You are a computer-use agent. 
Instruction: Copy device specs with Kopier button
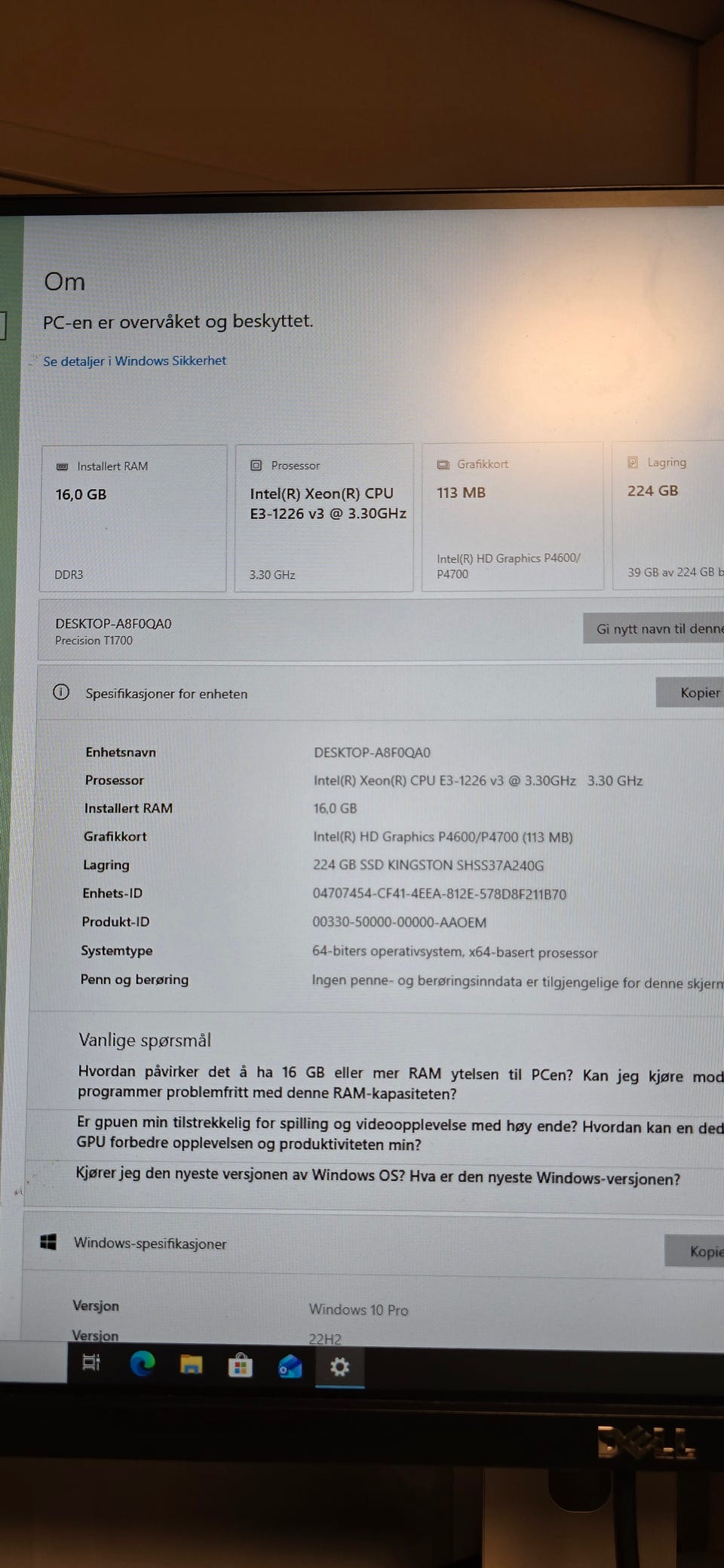[x=690, y=692]
